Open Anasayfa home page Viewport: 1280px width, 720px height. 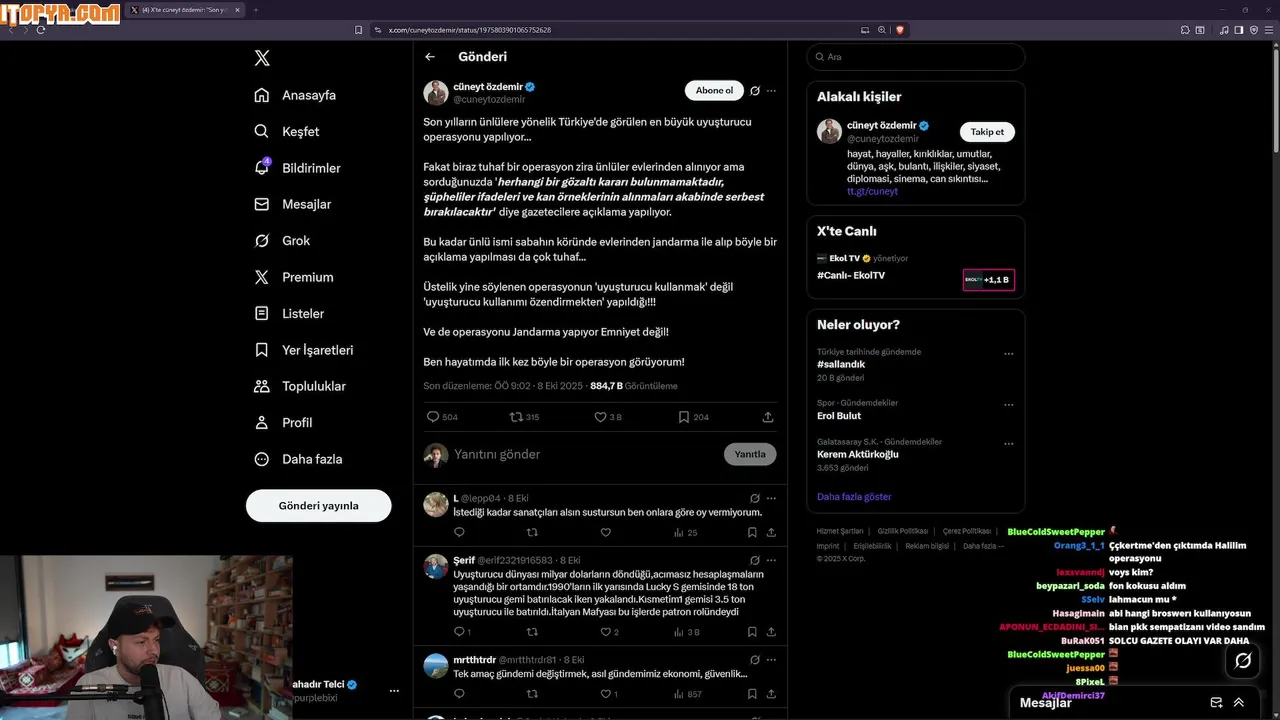tap(295, 95)
